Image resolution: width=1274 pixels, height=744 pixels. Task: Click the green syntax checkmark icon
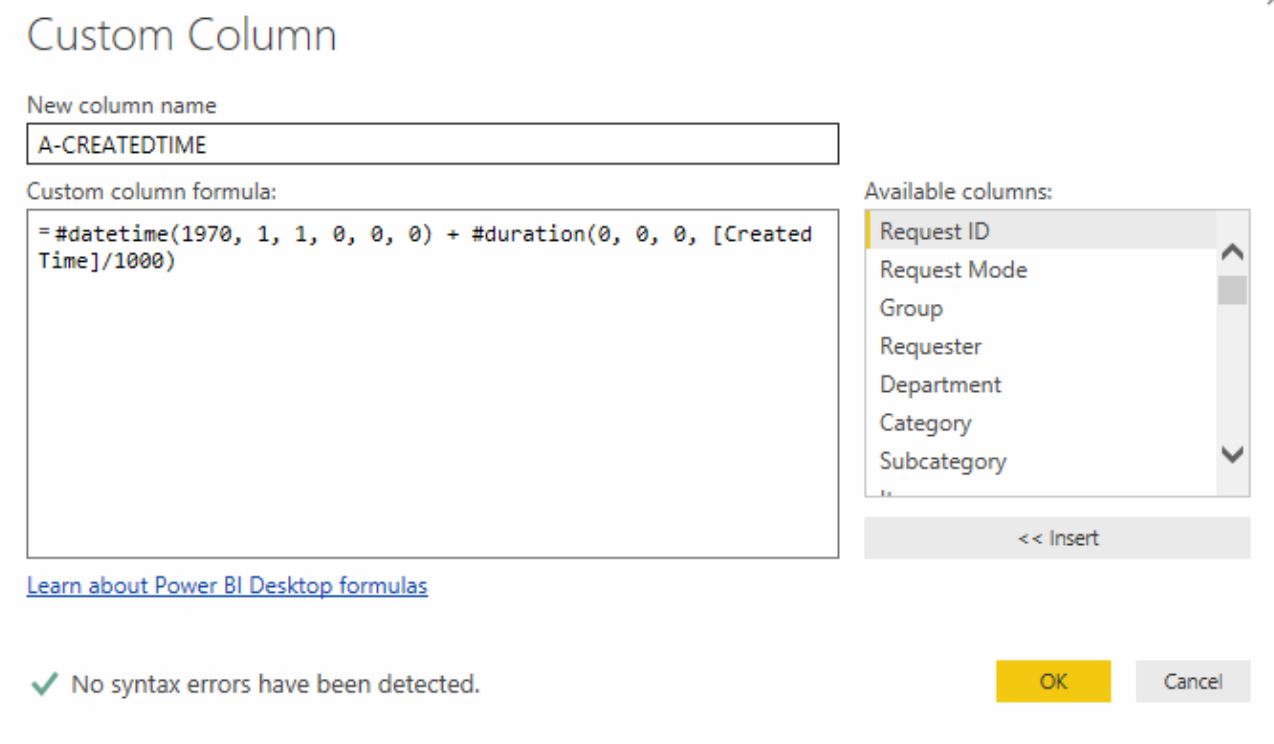pyautogui.click(x=44, y=684)
